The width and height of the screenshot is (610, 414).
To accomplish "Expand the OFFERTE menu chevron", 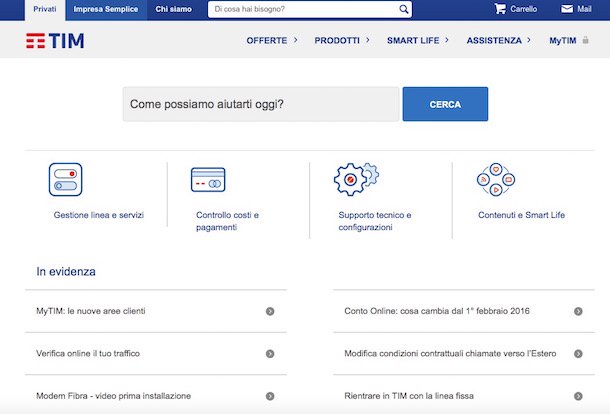I will [296, 40].
